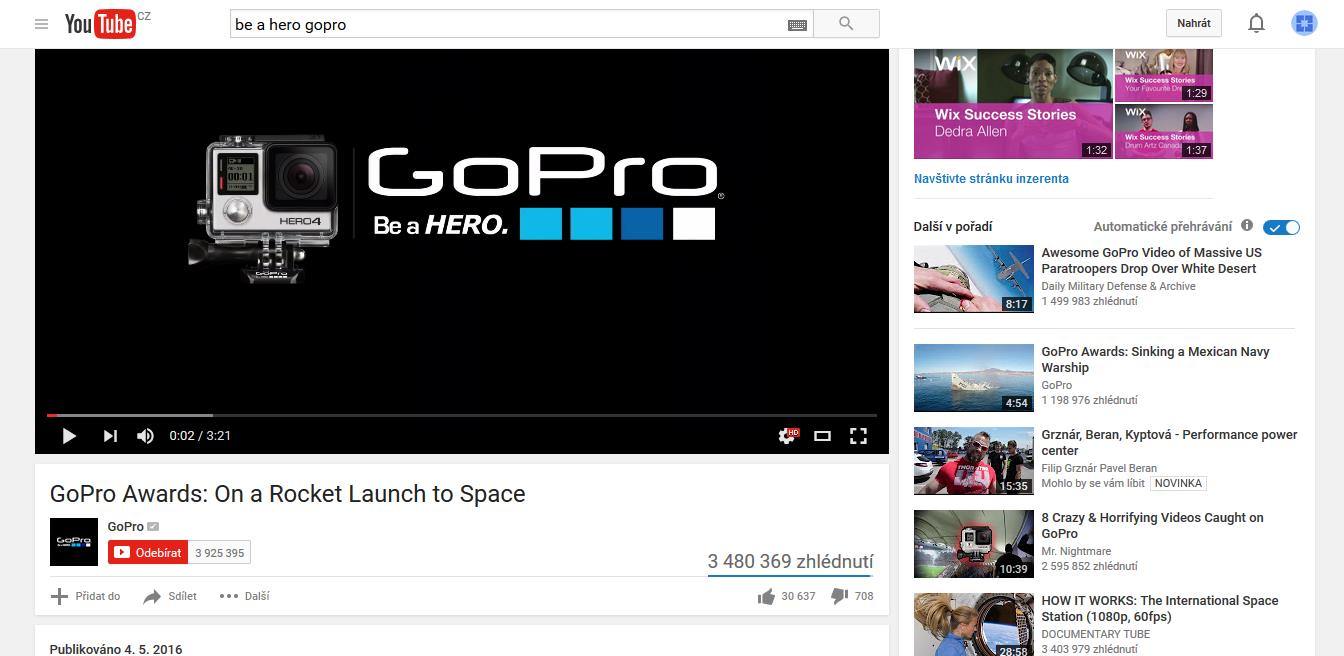Enter full screen mode
This screenshot has height=656, width=1344.
pyautogui.click(x=858, y=436)
